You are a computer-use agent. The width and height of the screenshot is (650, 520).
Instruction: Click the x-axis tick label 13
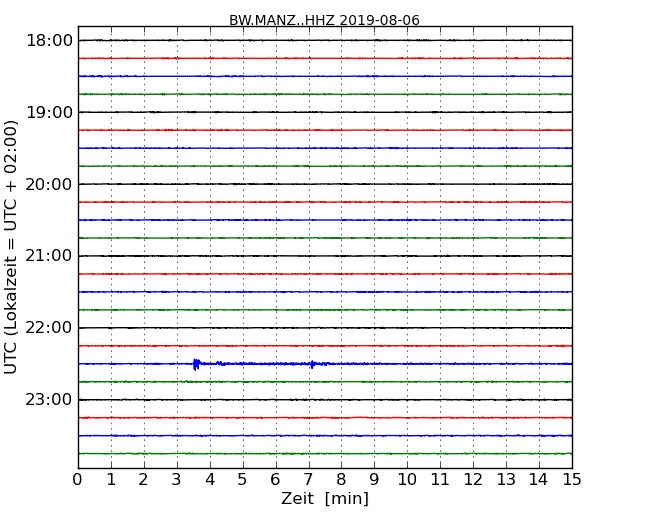tap(506, 479)
